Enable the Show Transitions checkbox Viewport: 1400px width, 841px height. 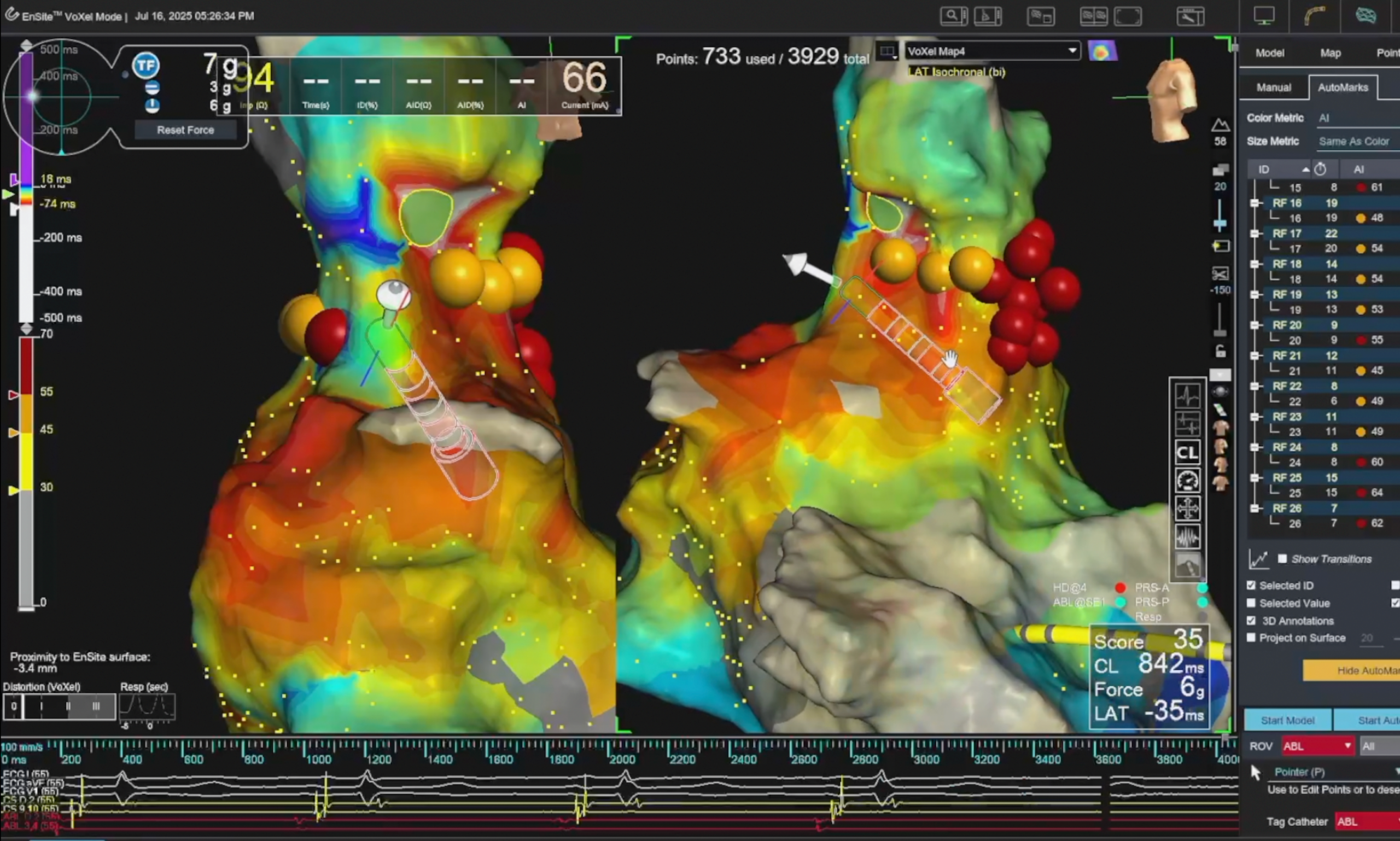click(x=1282, y=559)
